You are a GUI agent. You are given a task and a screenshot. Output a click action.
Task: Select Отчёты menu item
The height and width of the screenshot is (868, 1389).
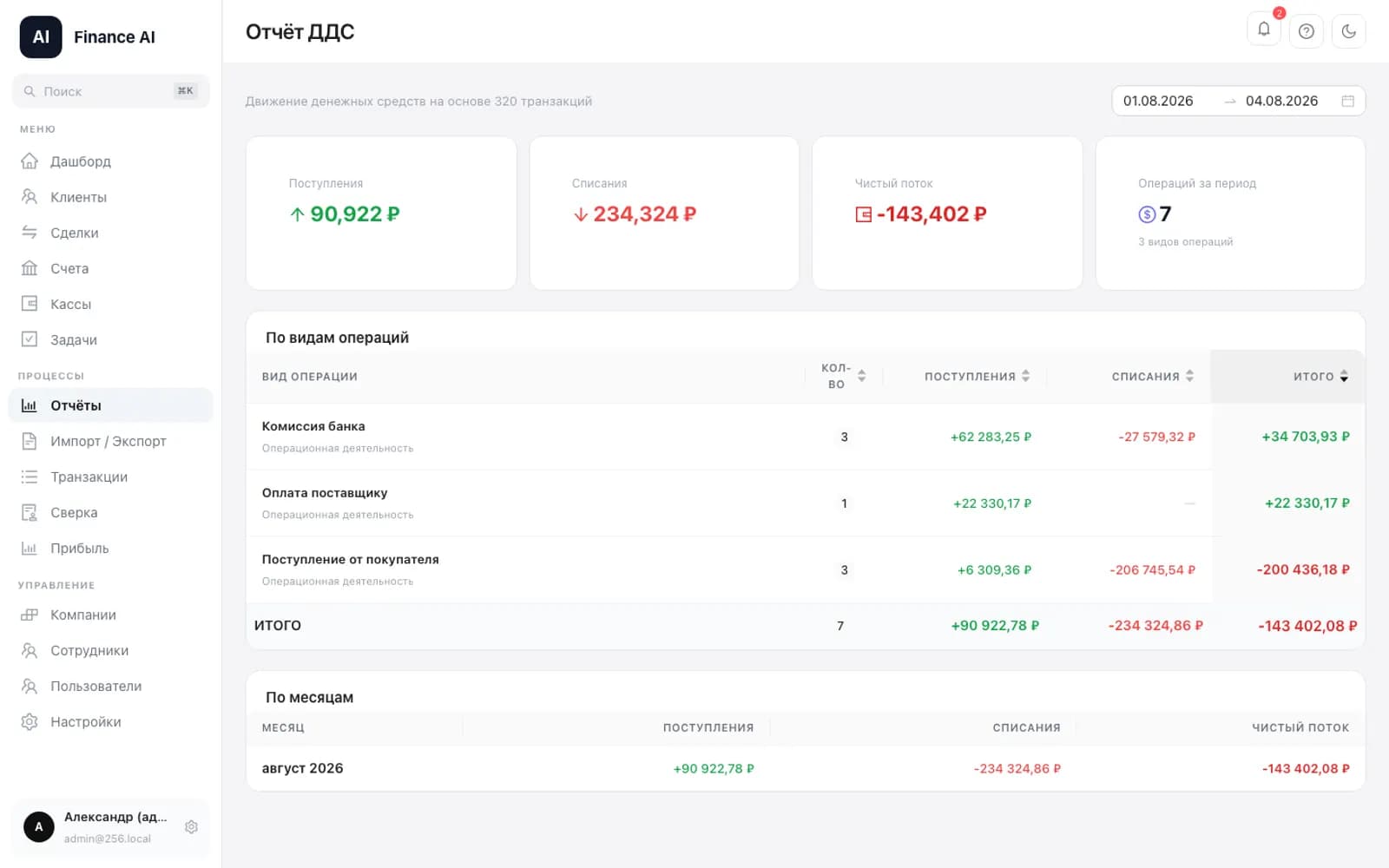(x=111, y=405)
